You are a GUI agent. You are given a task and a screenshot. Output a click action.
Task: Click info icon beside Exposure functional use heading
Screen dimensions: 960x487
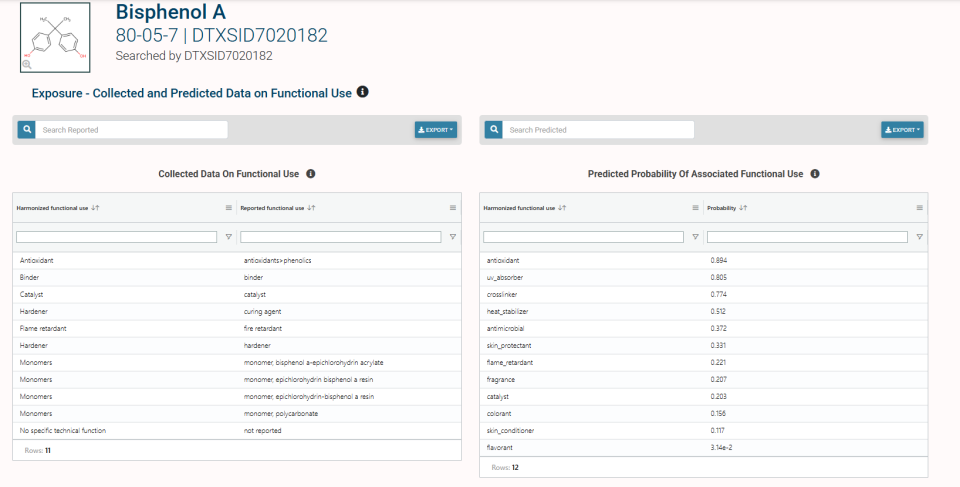[363, 92]
